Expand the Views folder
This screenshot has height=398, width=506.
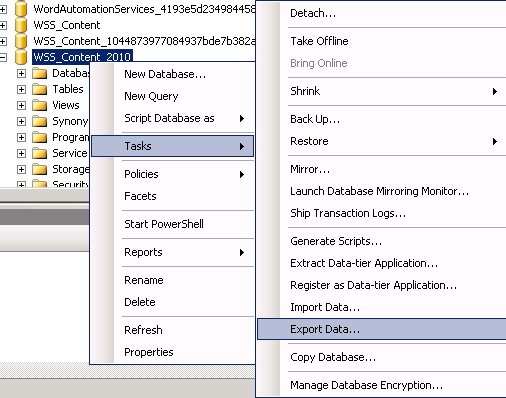(21, 105)
